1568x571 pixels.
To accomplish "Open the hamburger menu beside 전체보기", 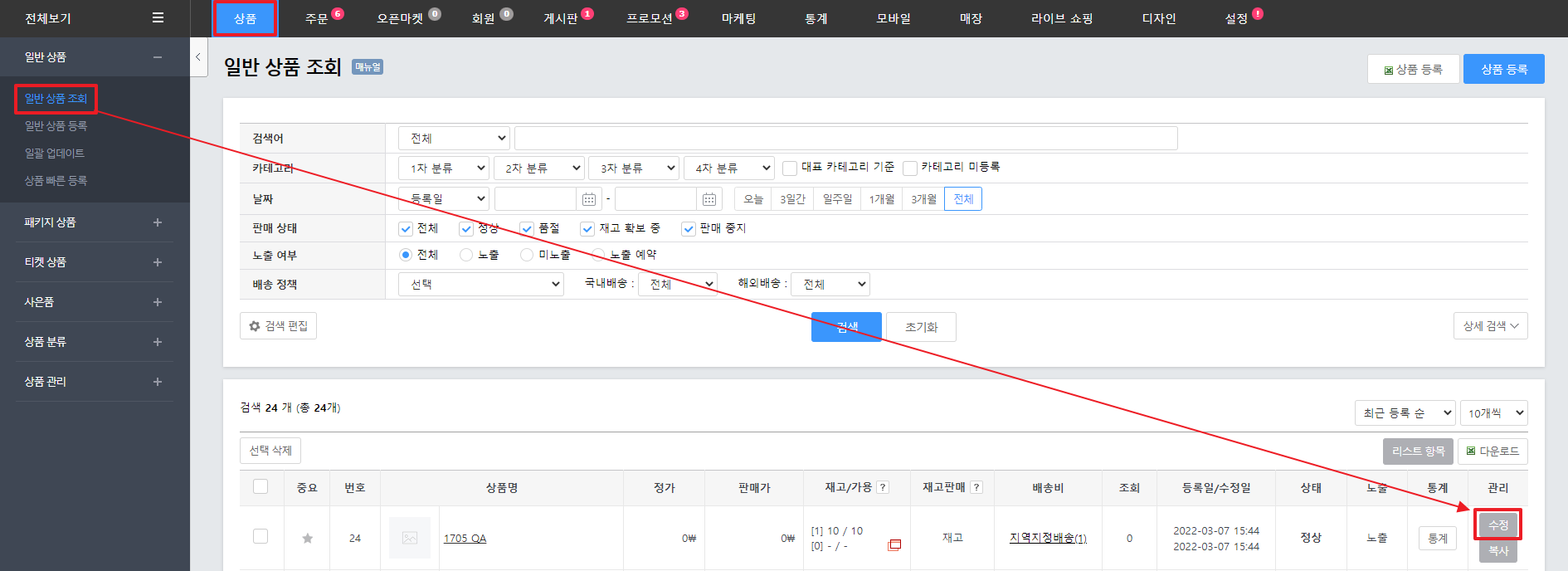I will pyautogui.click(x=158, y=17).
